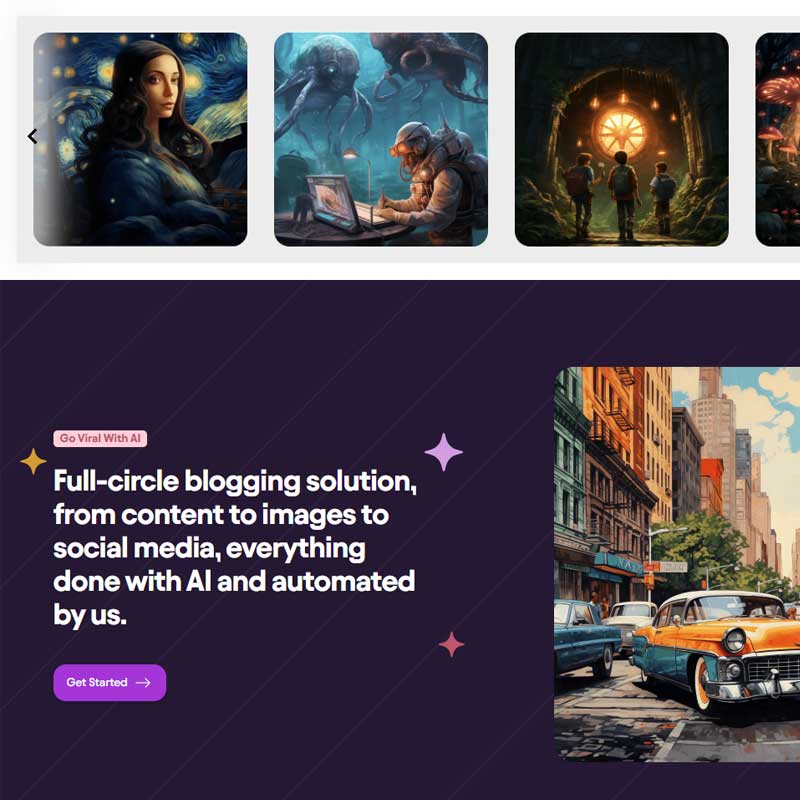Click the woman's face in Starry Night image
Screen dimensions: 800x800
(159, 86)
